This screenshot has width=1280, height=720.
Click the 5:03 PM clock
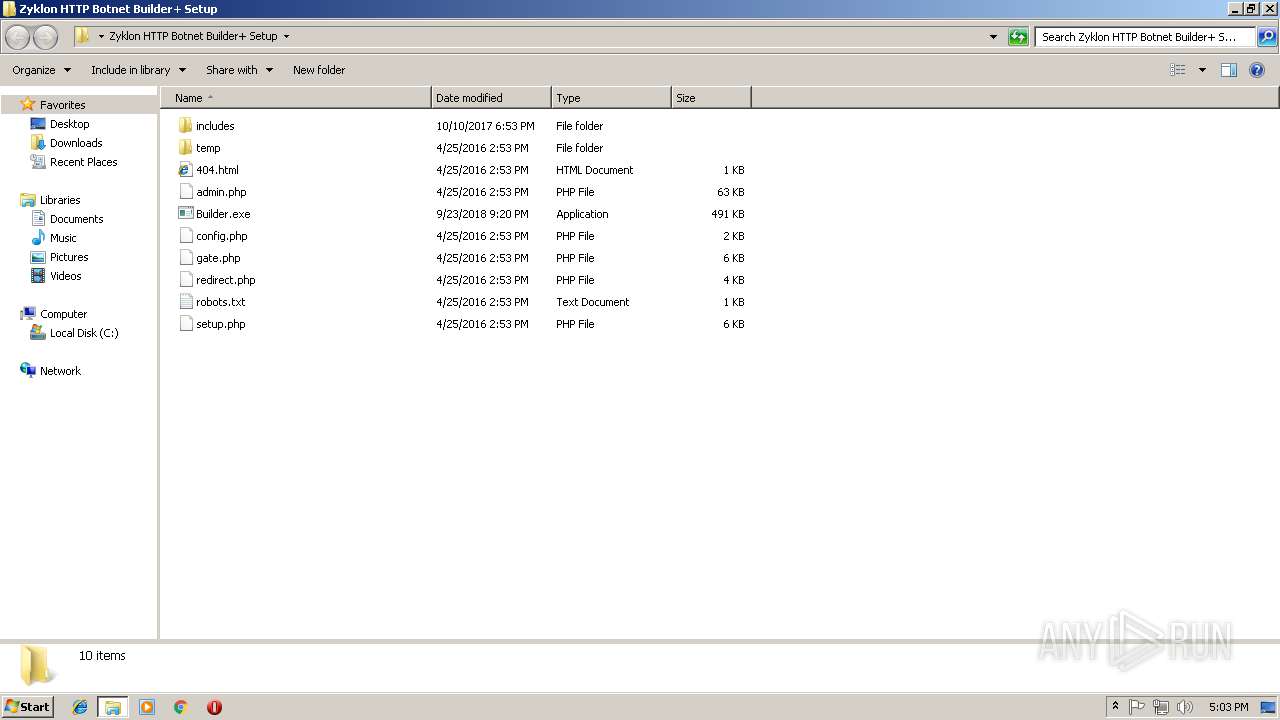pyautogui.click(x=1228, y=707)
